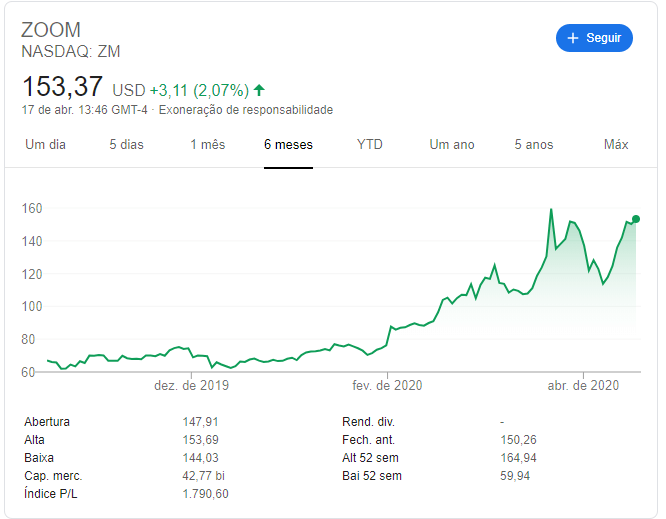The height and width of the screenshot is (519, 666).
Task: Click the dez. de 2019 axis label
Action: coord(192,386)
